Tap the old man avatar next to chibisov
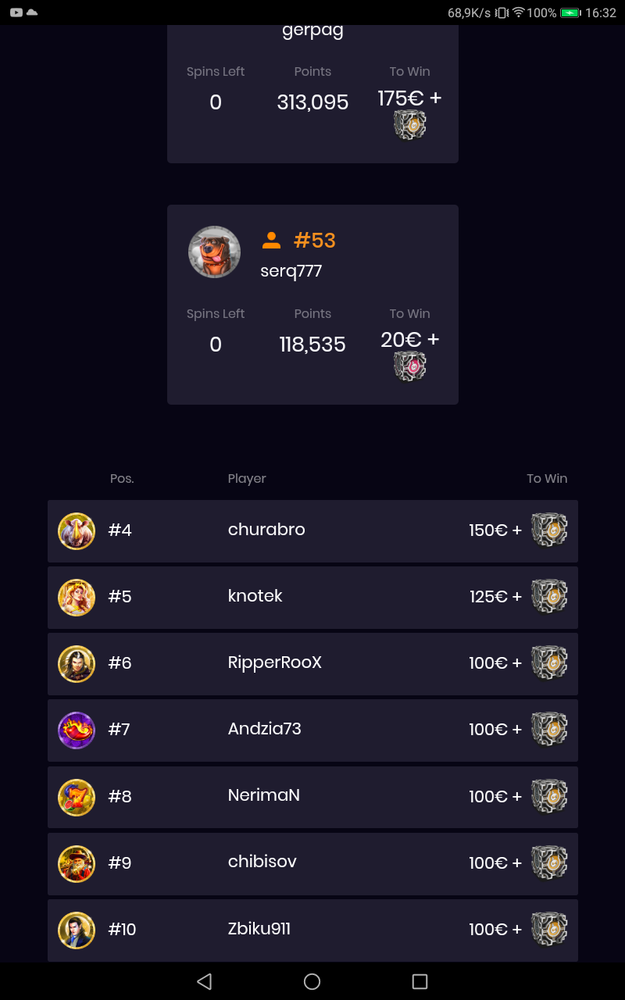Viewport: 625px width, 1000px height. [77, 864]
